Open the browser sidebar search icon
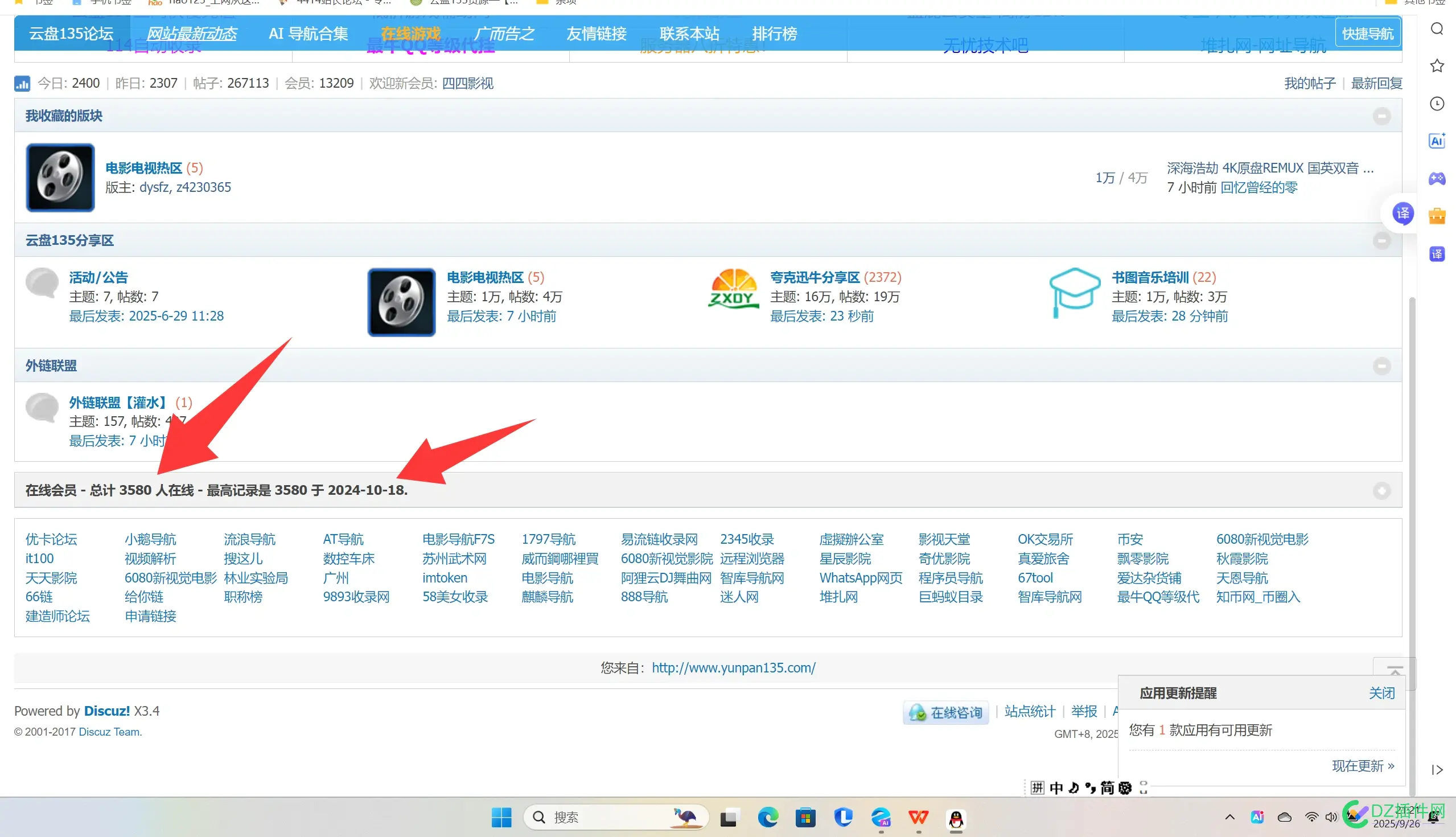This screenshot has width=1456, height=837. [1437, 28]
